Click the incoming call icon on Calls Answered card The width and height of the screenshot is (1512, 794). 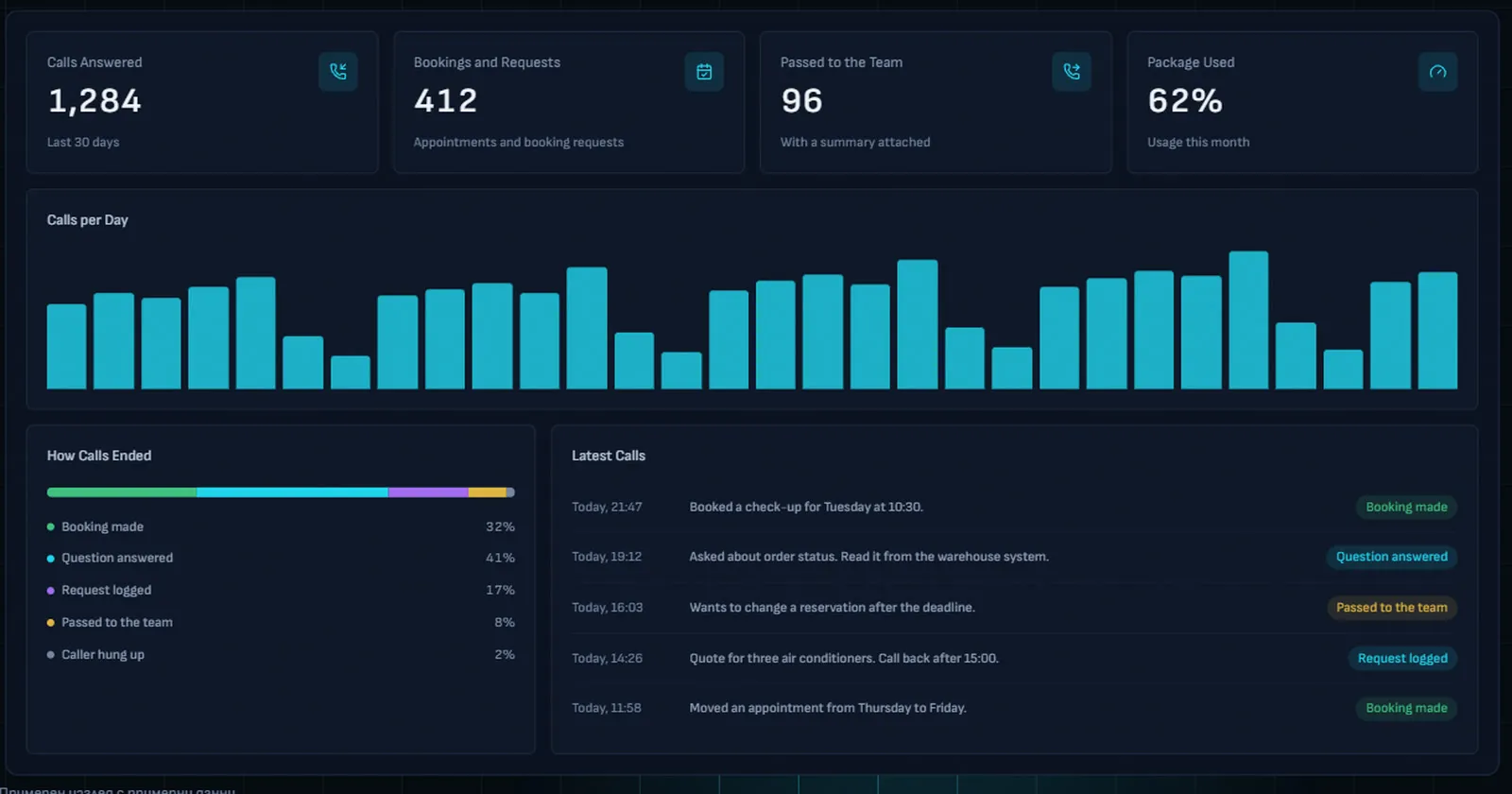(337, 72)
